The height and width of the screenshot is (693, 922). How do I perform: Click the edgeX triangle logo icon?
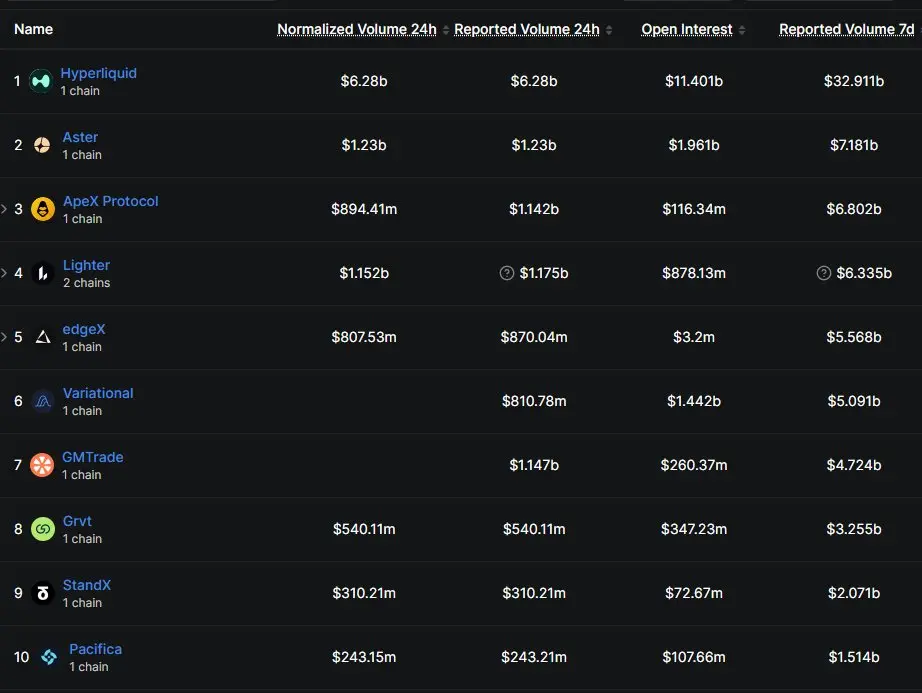43,337
